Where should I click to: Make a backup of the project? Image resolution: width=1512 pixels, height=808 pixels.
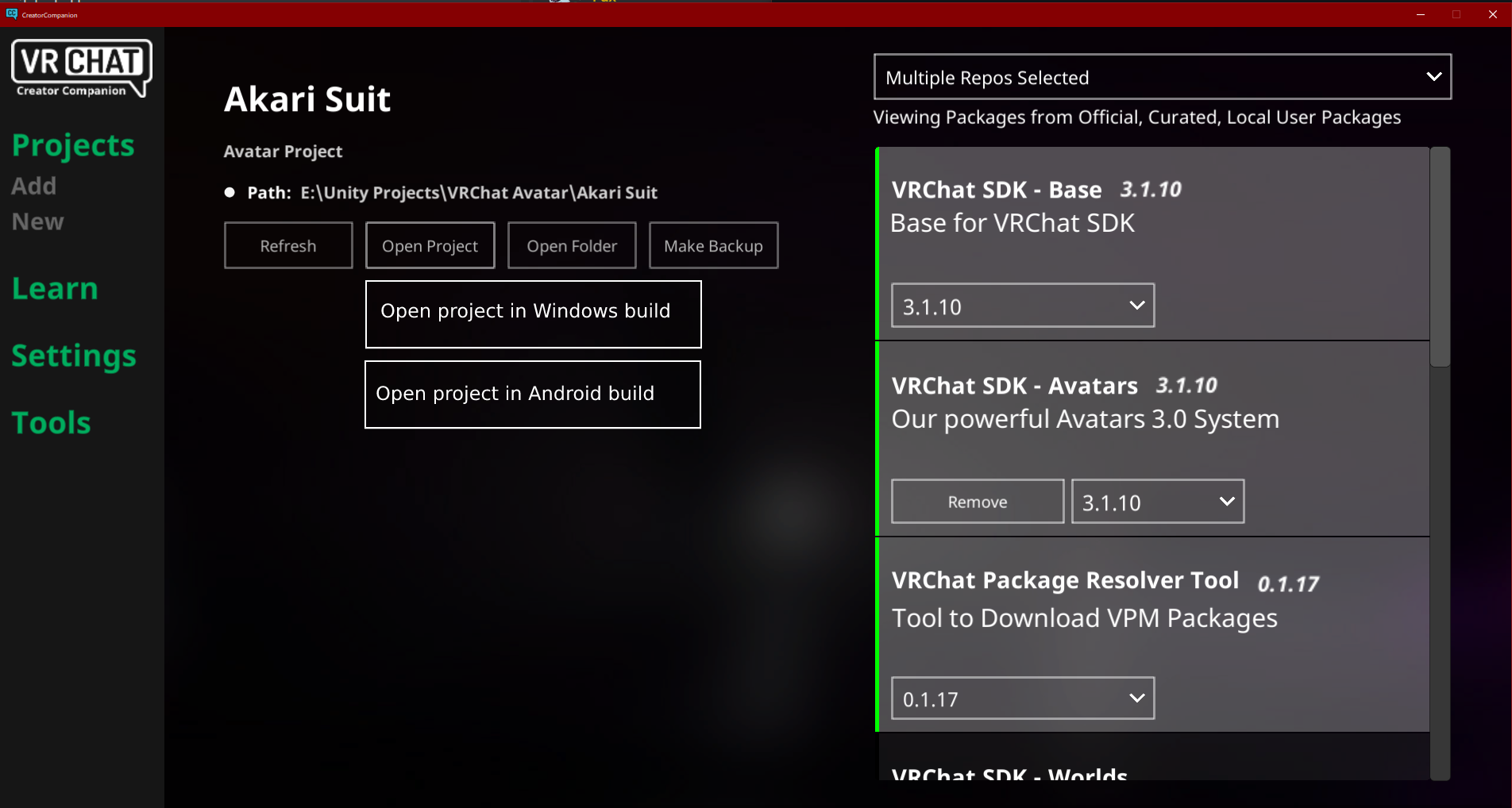(x=712, y=245)
